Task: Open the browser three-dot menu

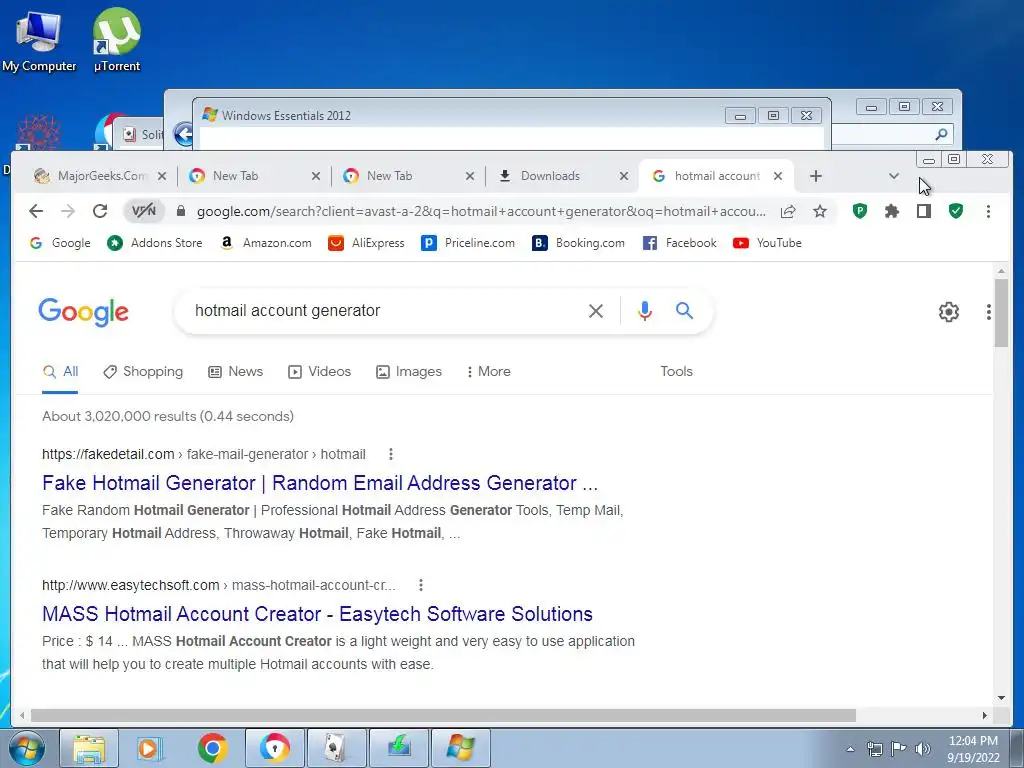Action: [988, 211]
